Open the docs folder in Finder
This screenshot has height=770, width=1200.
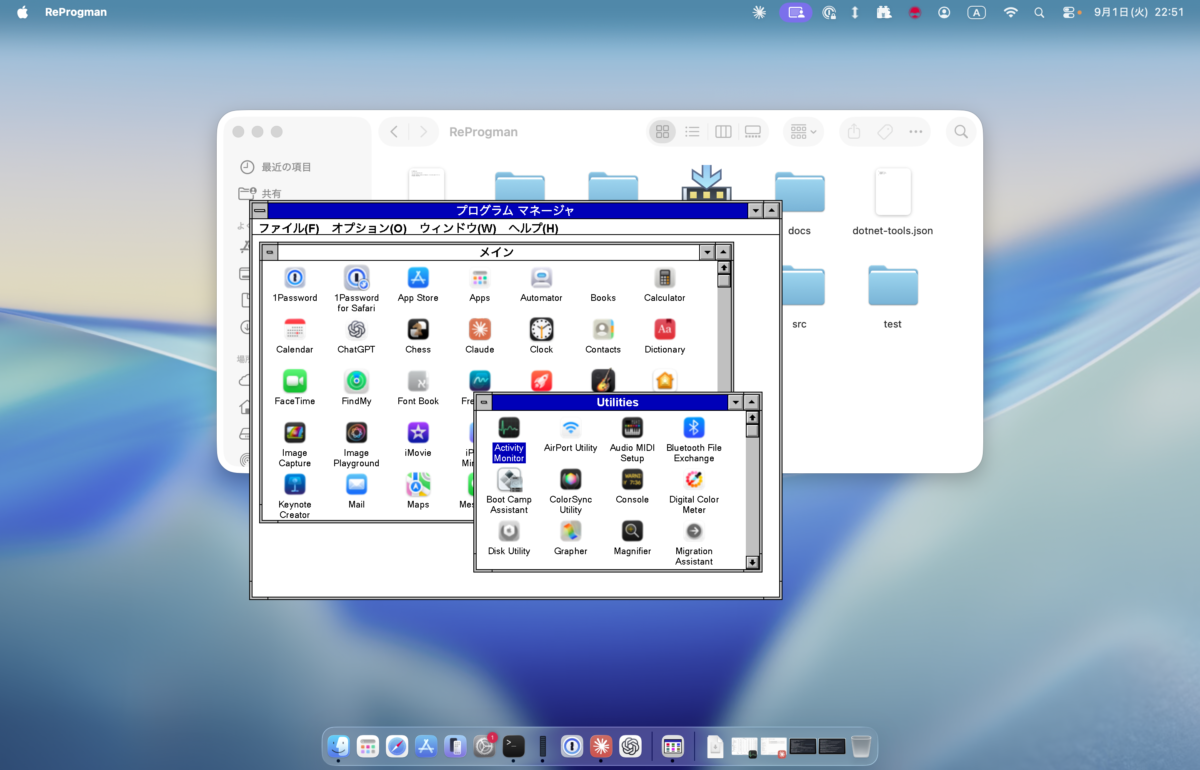799,192
